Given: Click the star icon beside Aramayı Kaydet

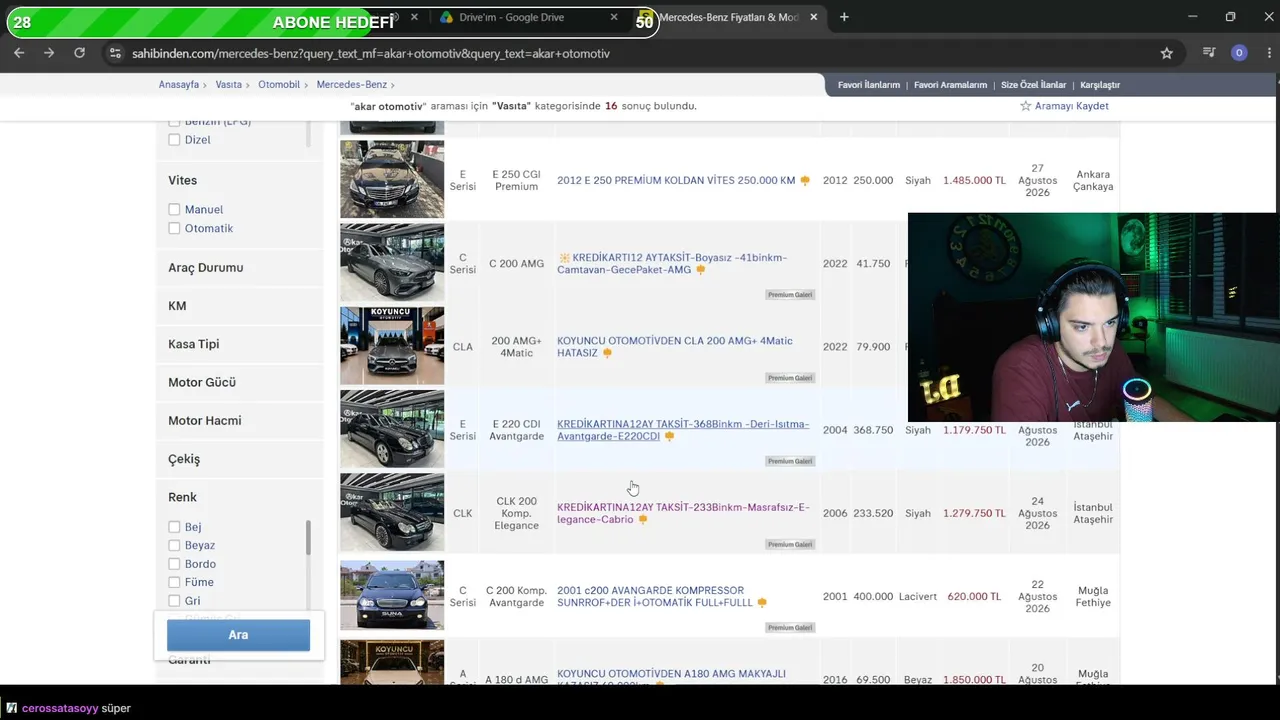Looking at the screenshot, I should click(1025, 106).
